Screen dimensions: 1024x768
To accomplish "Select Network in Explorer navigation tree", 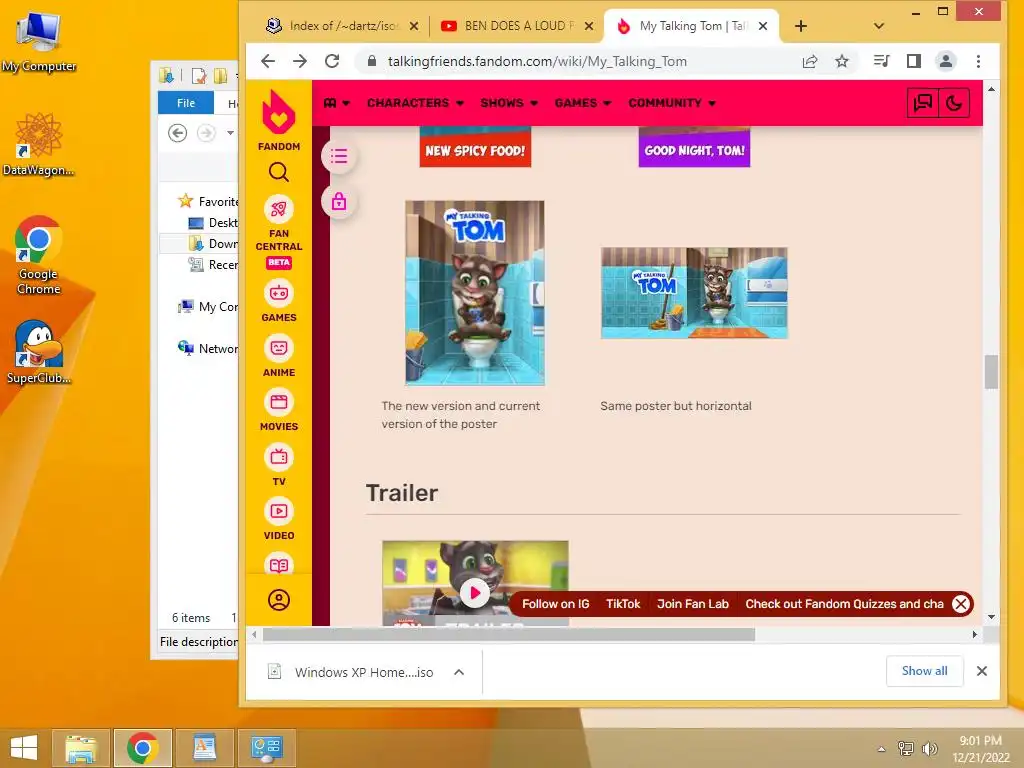I will pyautogui.click(x=209, y=349).
